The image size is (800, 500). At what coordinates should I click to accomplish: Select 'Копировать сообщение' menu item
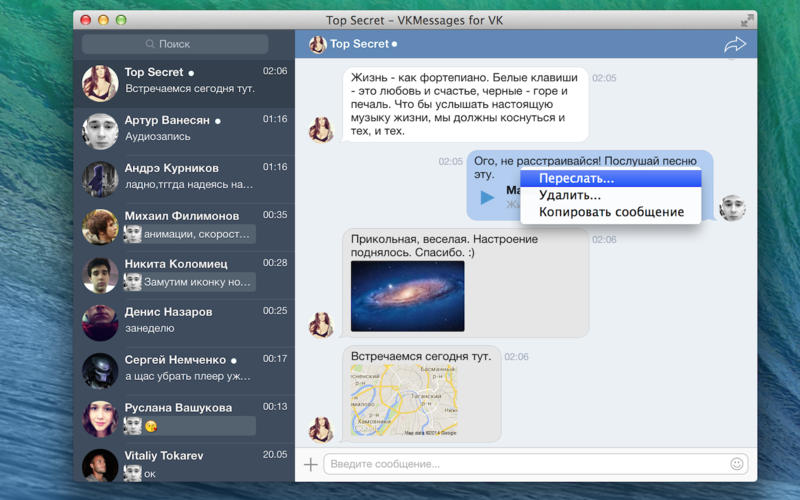[610, 212]
